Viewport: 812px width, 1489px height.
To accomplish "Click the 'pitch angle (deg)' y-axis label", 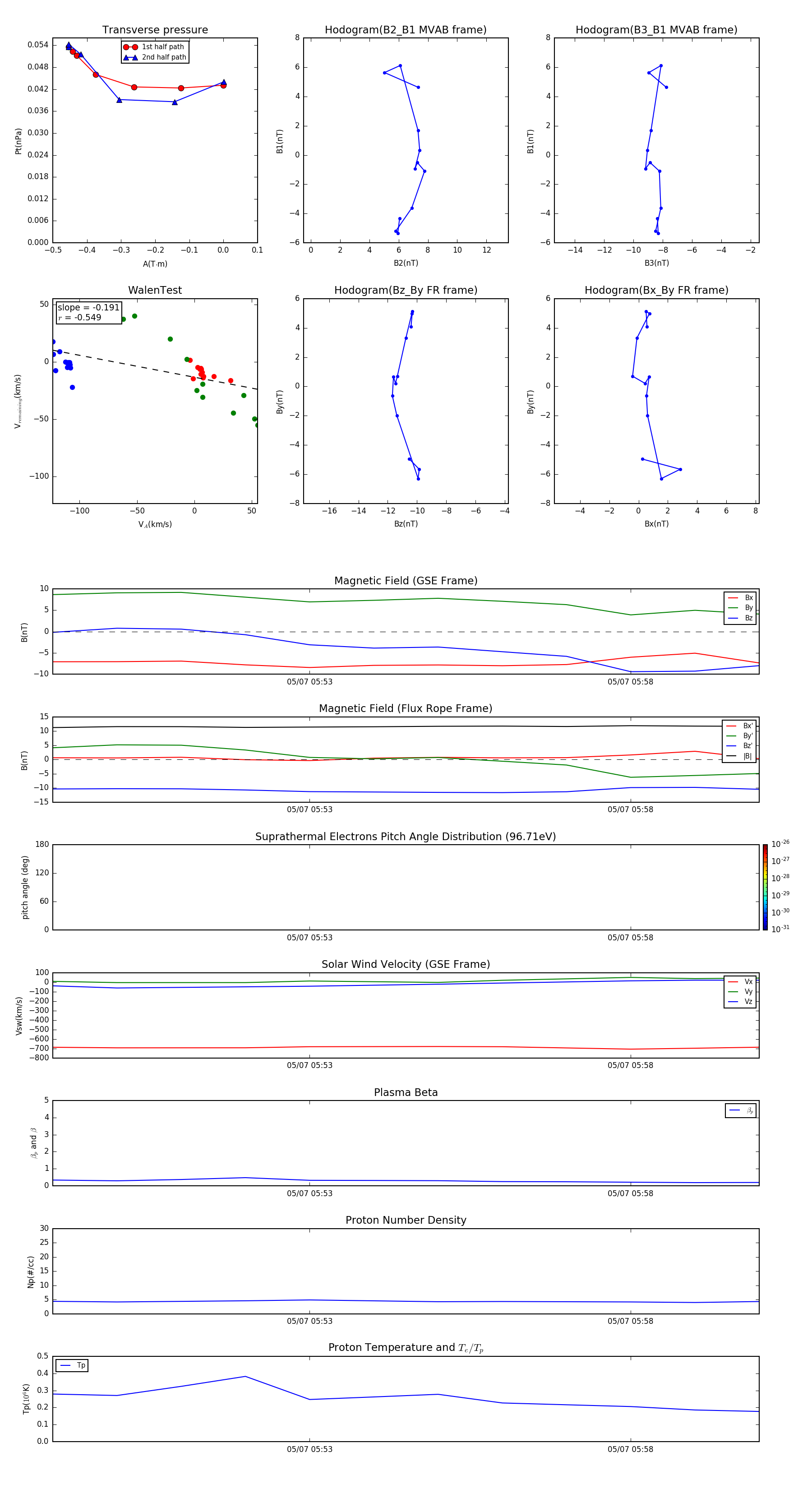I will click(x=25, y=887).
